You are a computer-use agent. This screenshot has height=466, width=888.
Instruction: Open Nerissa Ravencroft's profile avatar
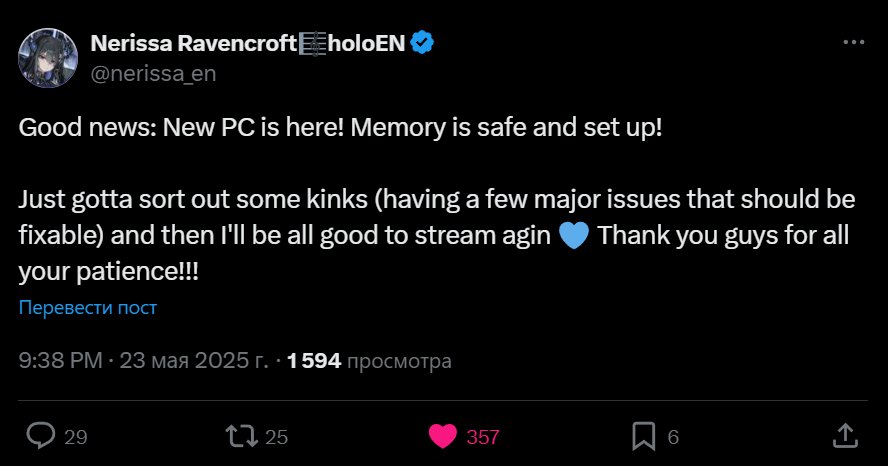pos(48,58)
